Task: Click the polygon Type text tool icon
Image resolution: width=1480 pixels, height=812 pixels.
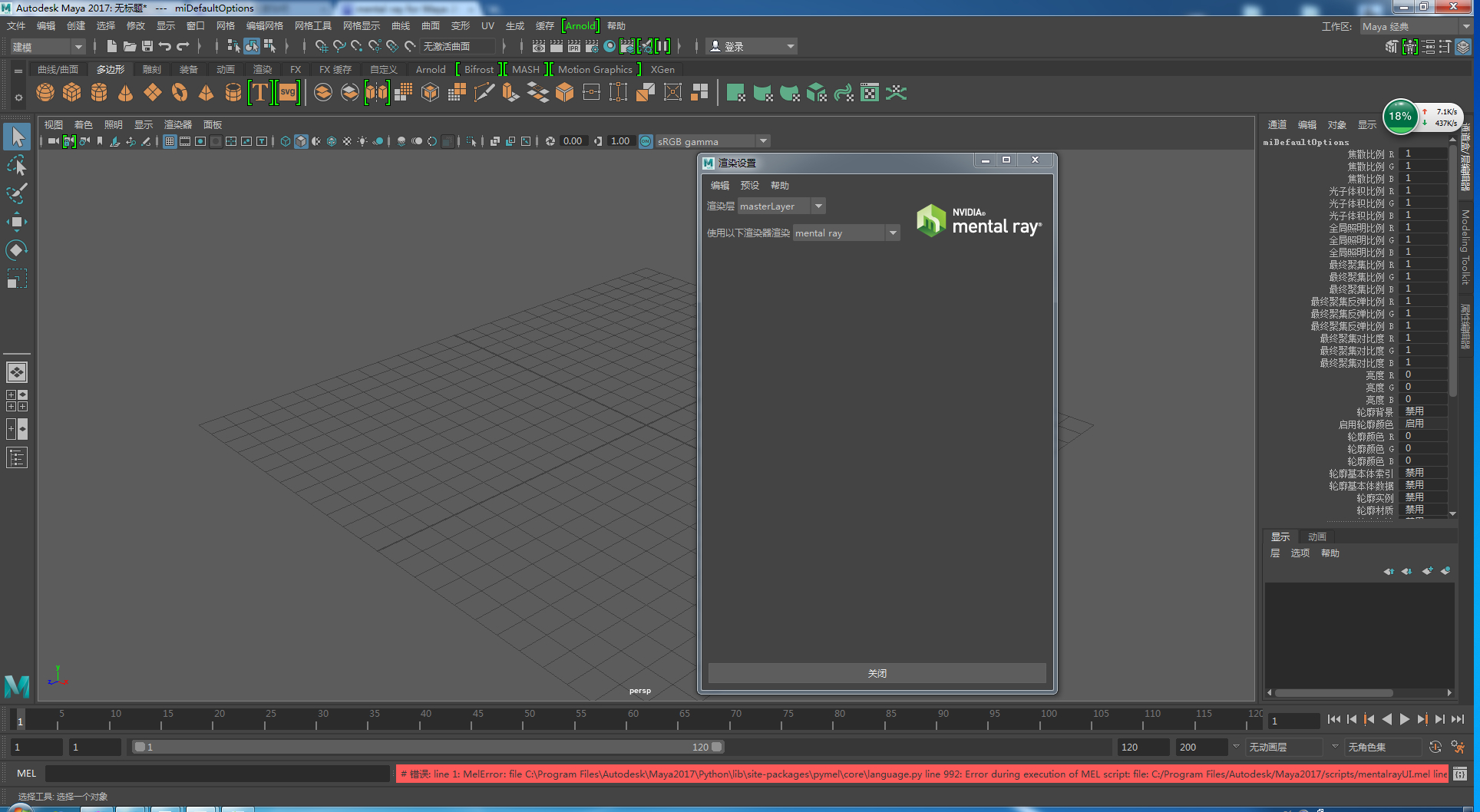Action: click(x=260, y=93)
